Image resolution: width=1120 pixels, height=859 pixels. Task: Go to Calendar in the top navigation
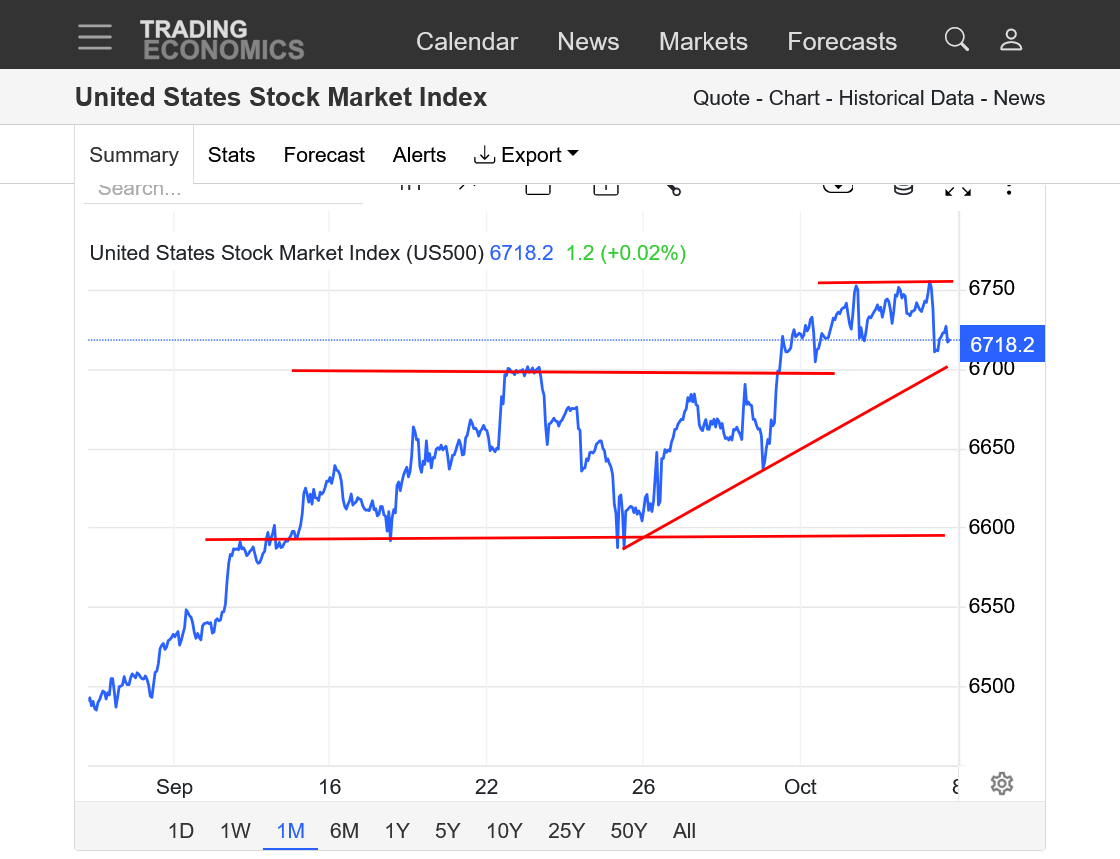click(467, 41)
